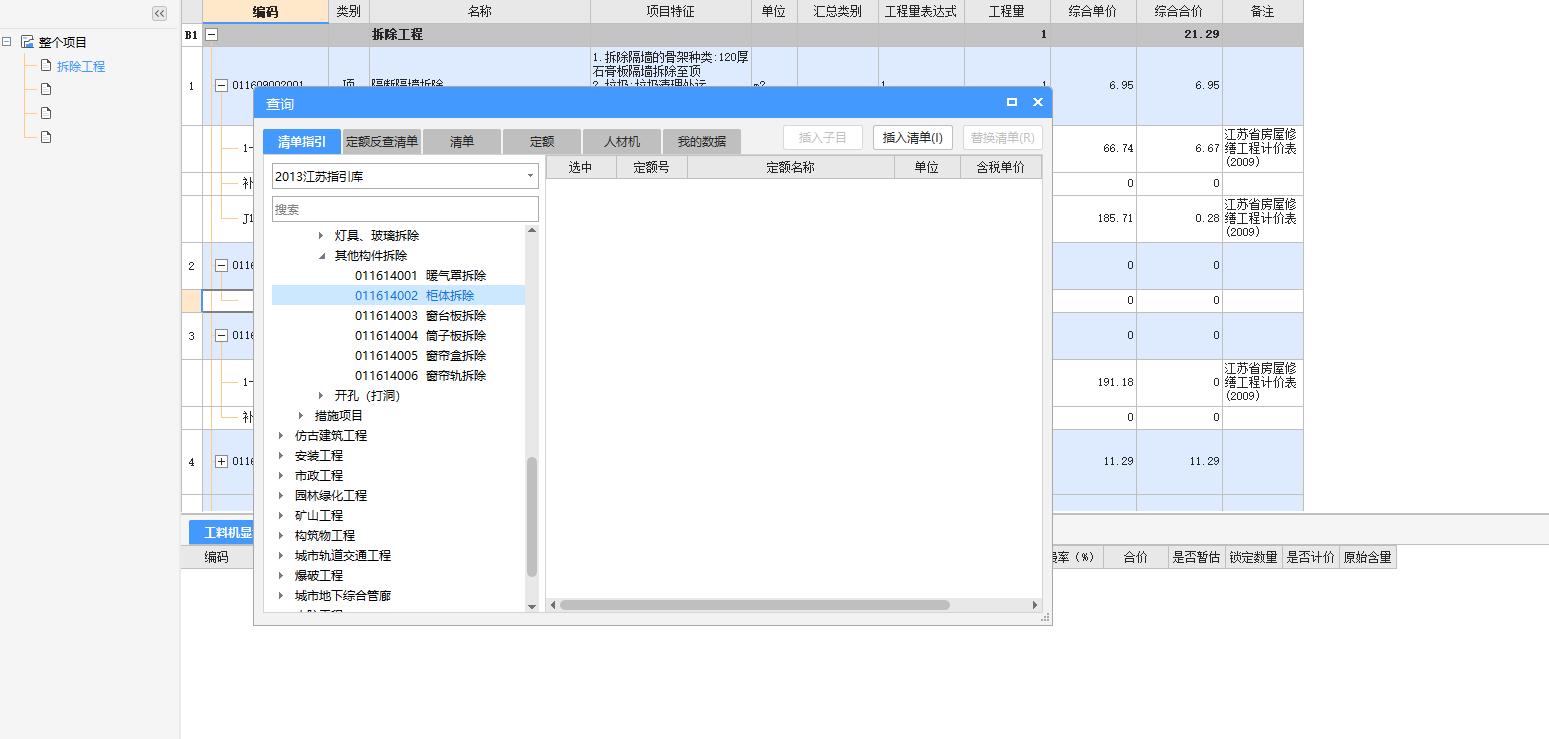Viewport: 1549px width, 739px height.
Task: Collapse the 整个项目 tree node
Action: tap(7, 42)
